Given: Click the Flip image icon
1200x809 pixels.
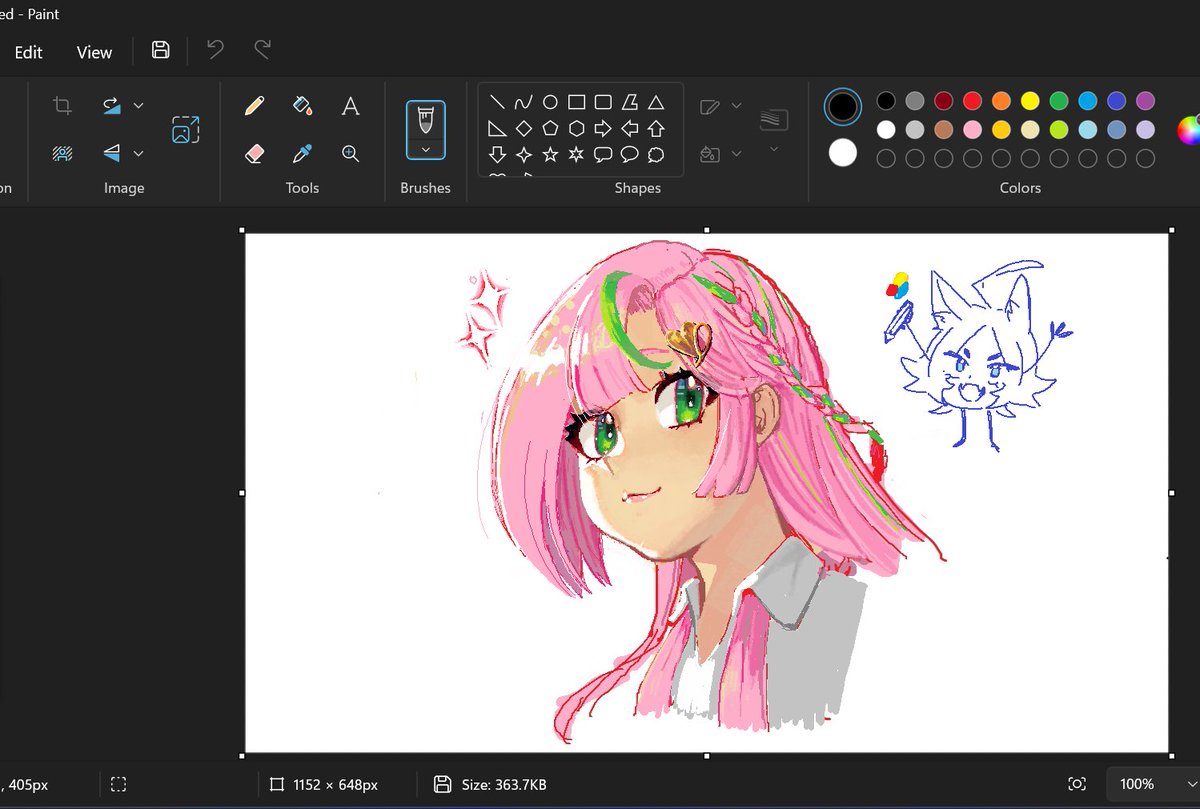Looking at the screenshot, I should tap(112, 153).
